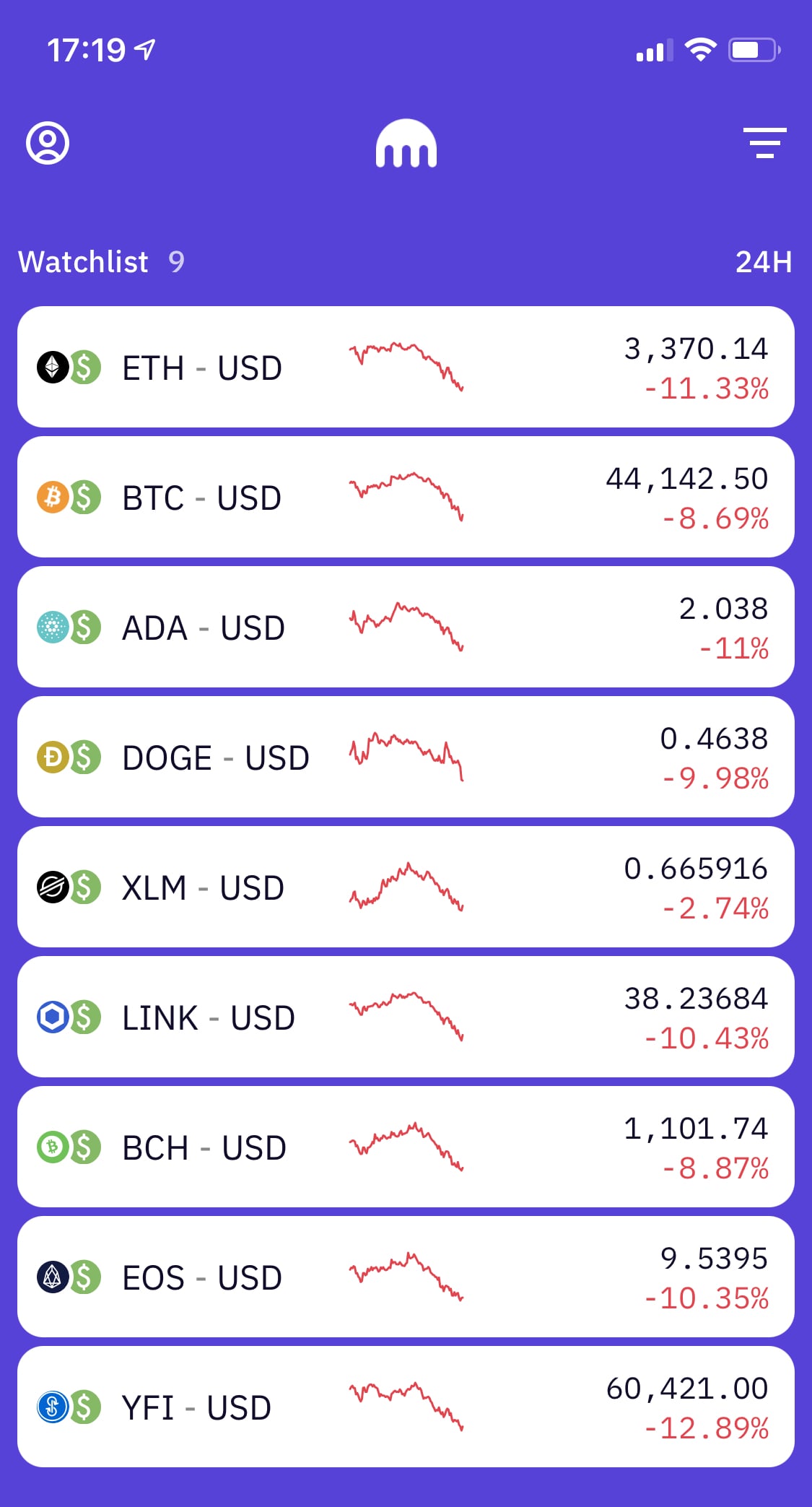
Task: Select the BTC - USD row label
Action: [201, 498]
